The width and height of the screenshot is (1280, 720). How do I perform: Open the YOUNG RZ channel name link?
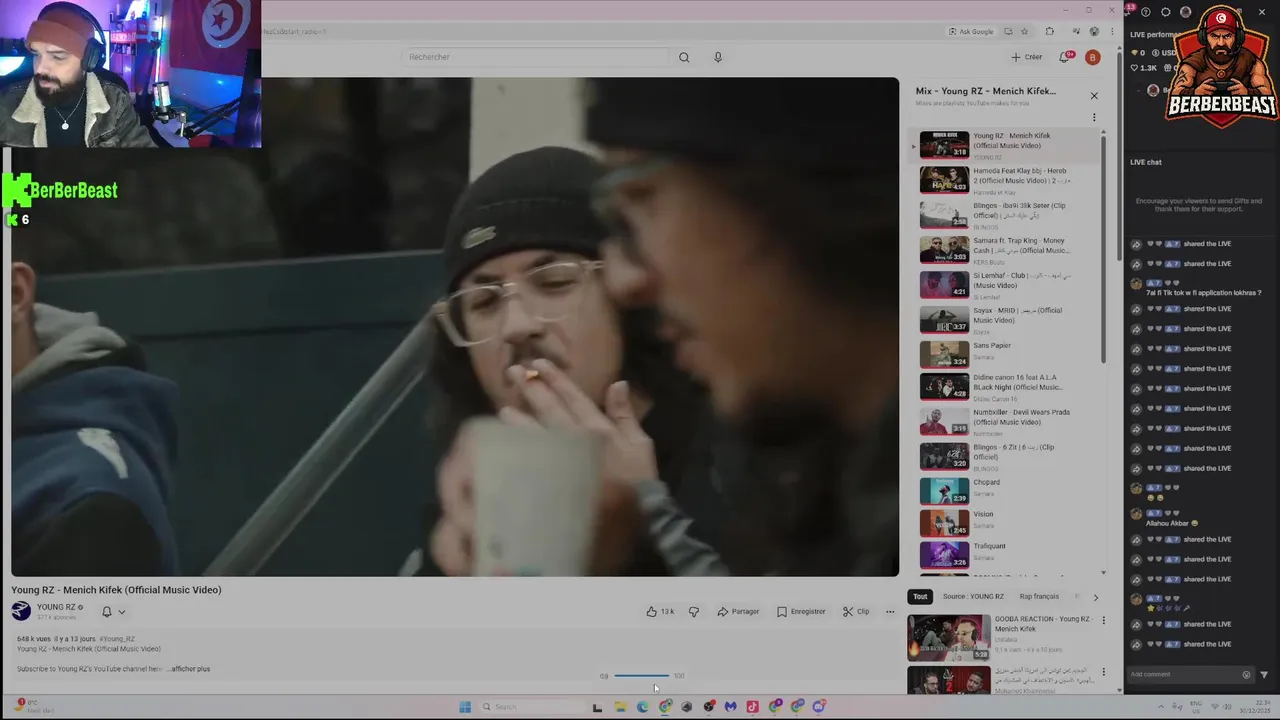pyautogui.click(x=58, y=607)
